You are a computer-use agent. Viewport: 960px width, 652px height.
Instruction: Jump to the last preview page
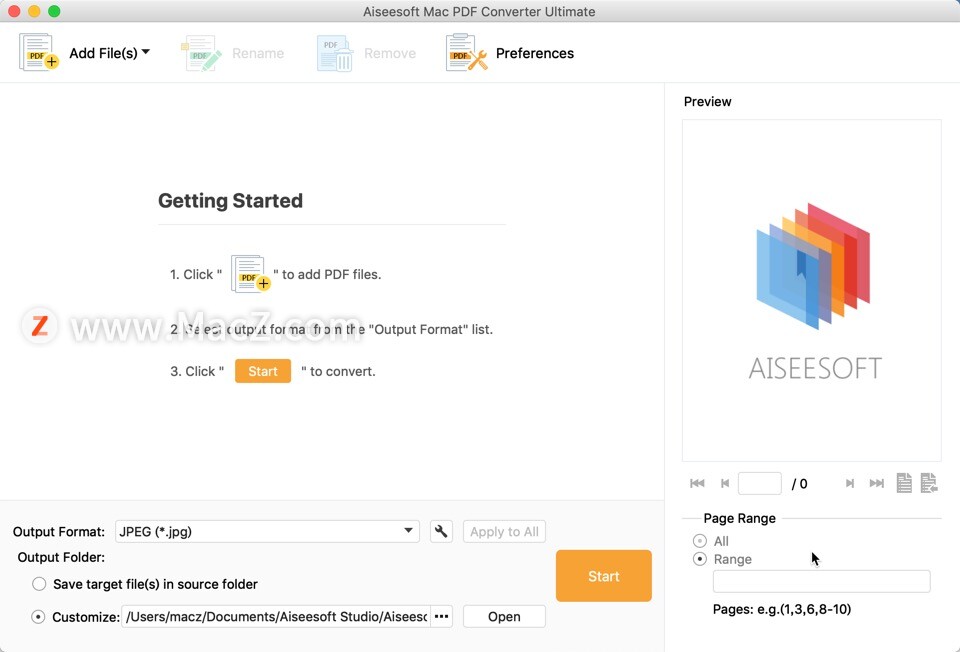point(877,483)
